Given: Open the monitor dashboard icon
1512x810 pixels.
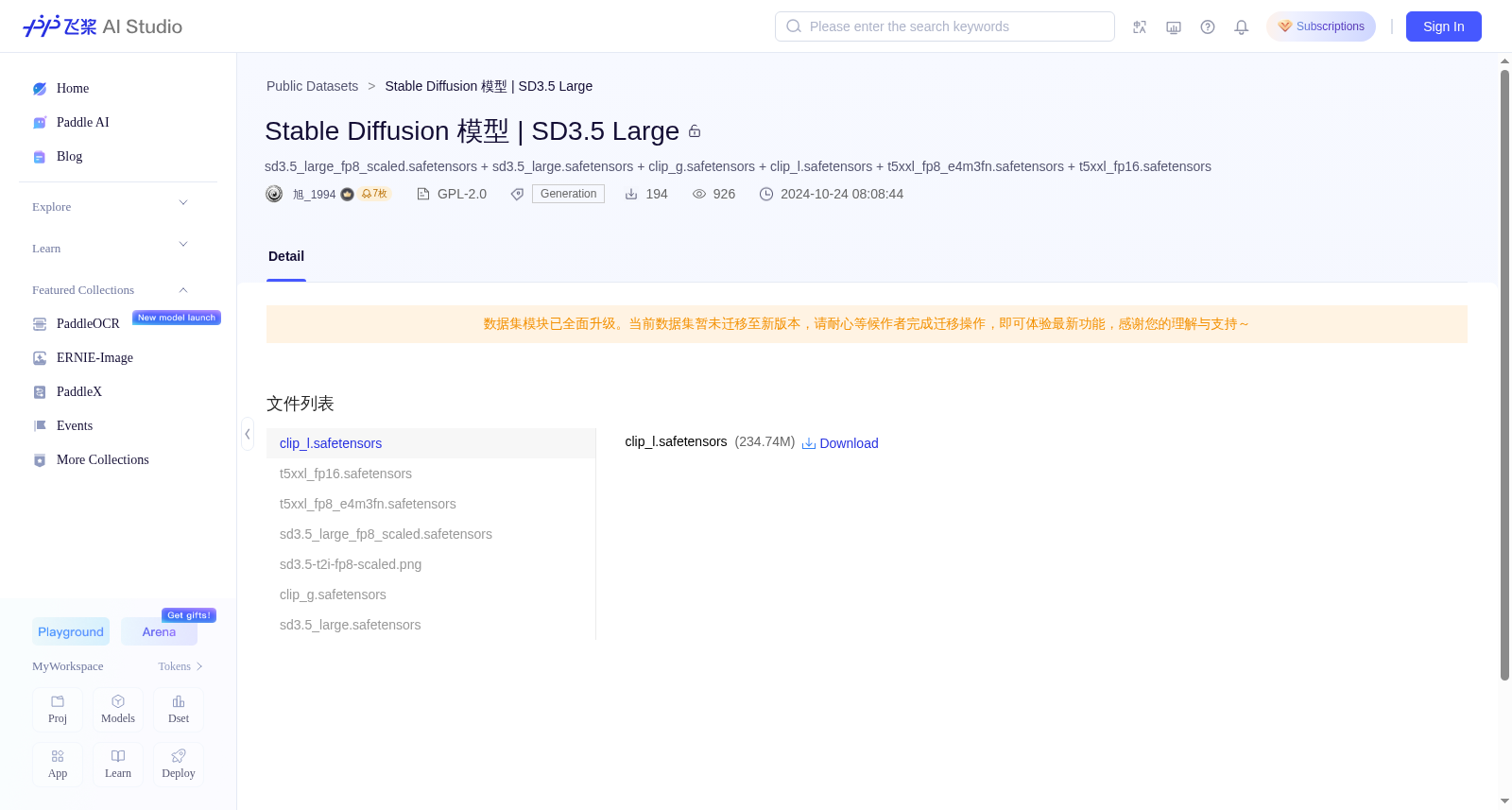Looking at the screenshot, I should point(1174,27).
